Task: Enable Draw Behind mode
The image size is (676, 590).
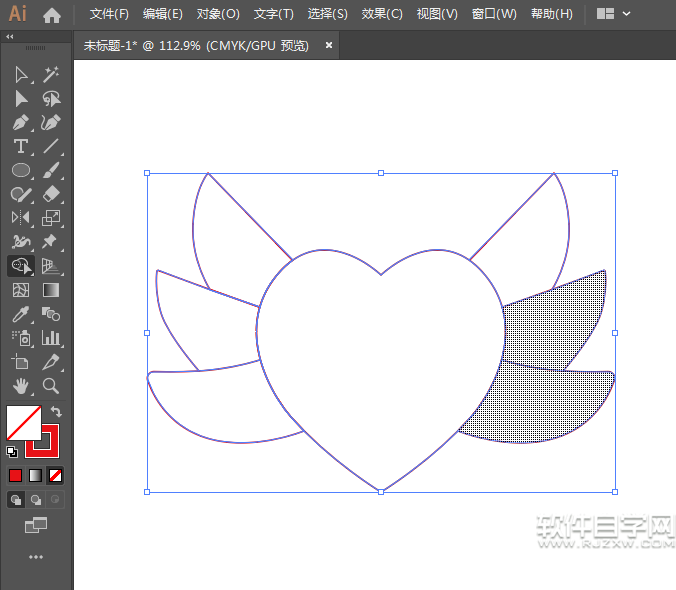Action: click(x=36, y=499)
